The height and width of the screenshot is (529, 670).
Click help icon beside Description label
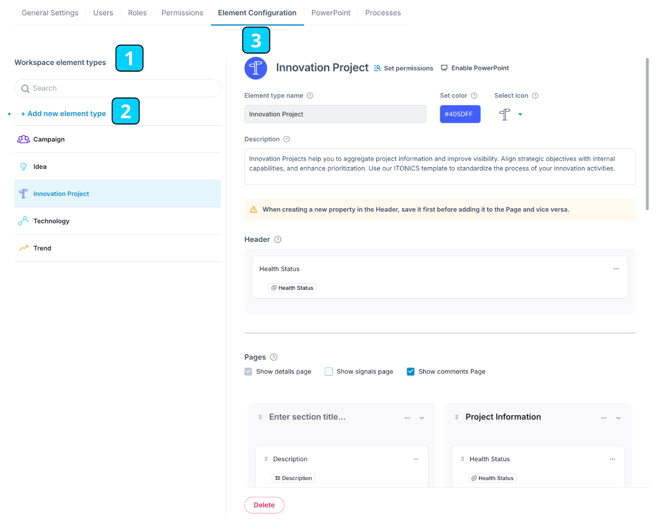tap(286, 139)
